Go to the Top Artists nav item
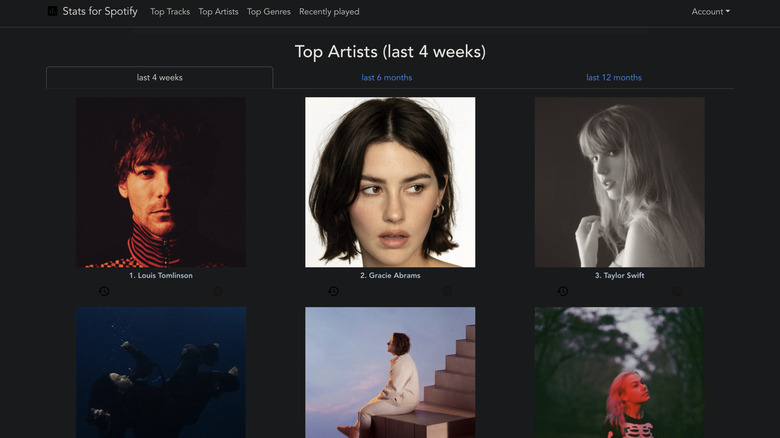The height and width of the screenshot is (438, 780). [x=218, y=12]
